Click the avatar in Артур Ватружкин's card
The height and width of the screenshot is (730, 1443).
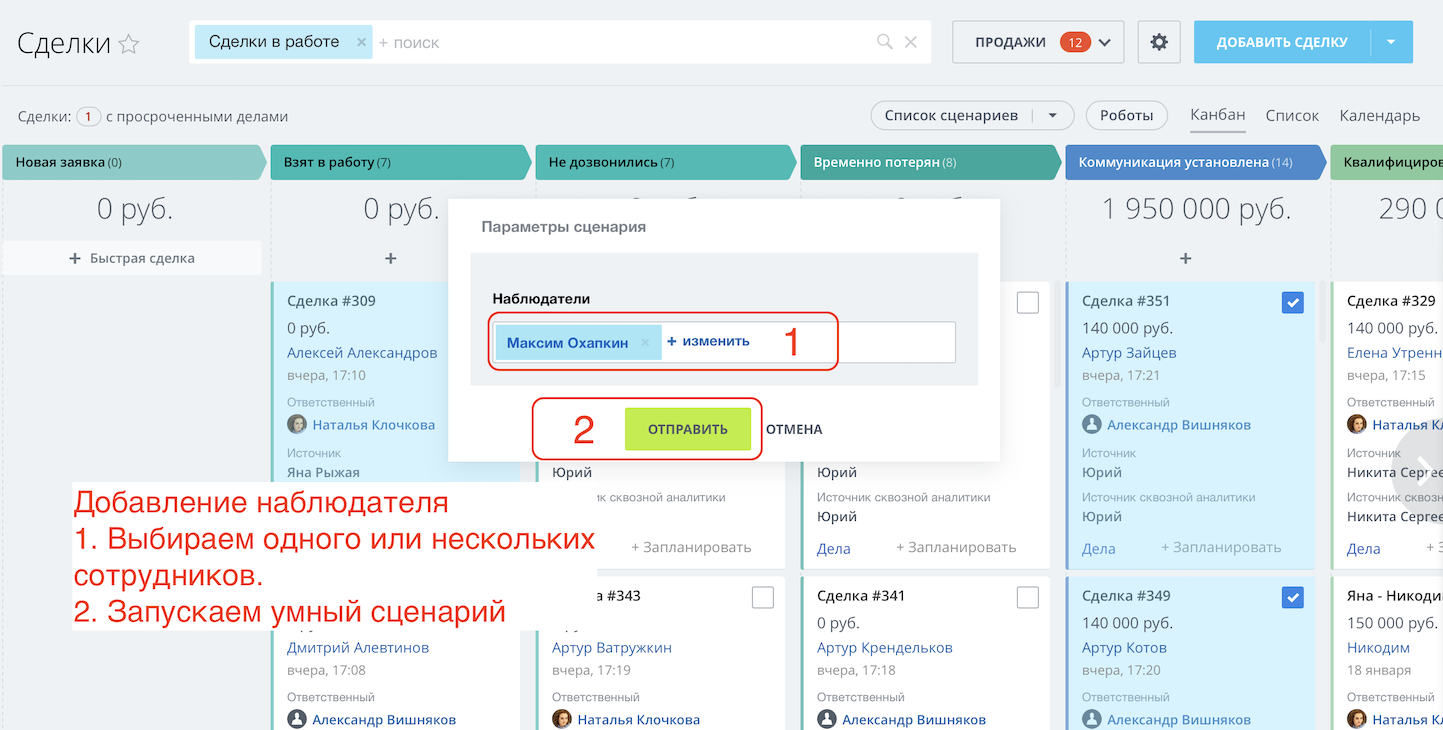pos(562,719)
